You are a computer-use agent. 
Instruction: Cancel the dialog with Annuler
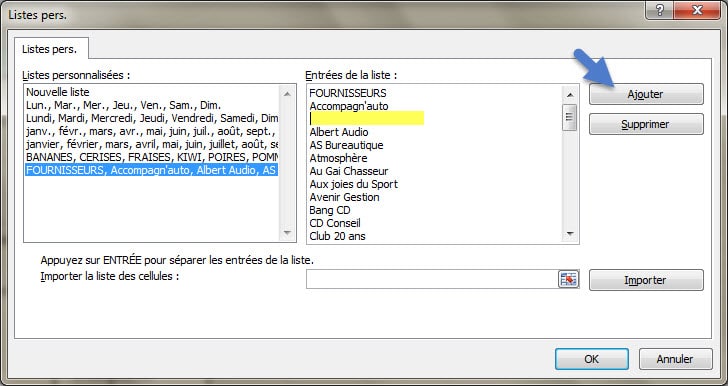(x=675, y=359)
